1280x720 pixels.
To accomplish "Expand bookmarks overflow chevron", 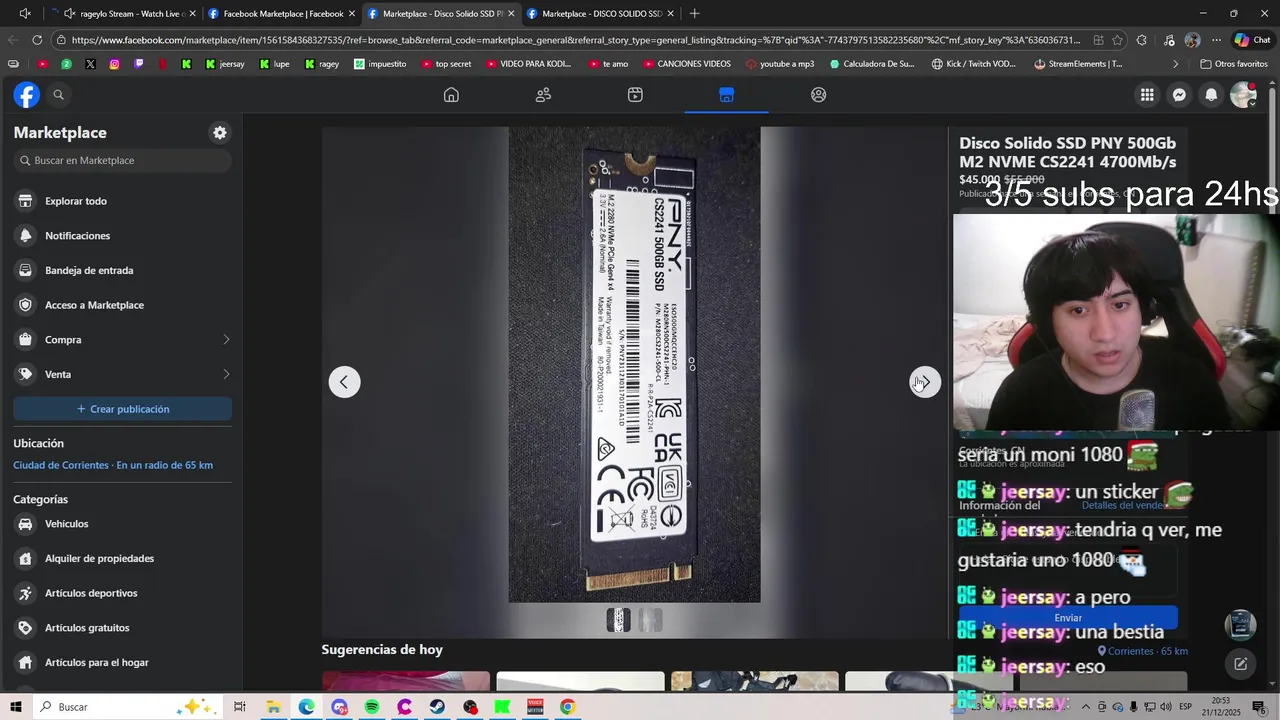I will [x=1175, y=64].
